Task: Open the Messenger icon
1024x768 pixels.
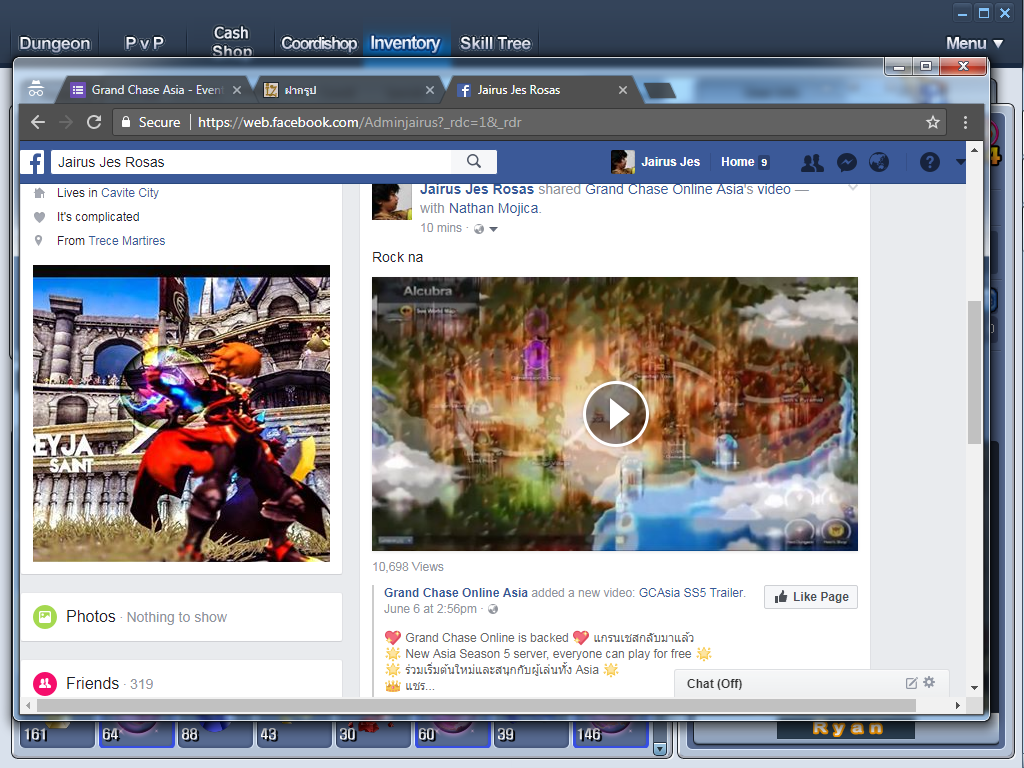Action: pyautogui.click(x=846, y=163)
